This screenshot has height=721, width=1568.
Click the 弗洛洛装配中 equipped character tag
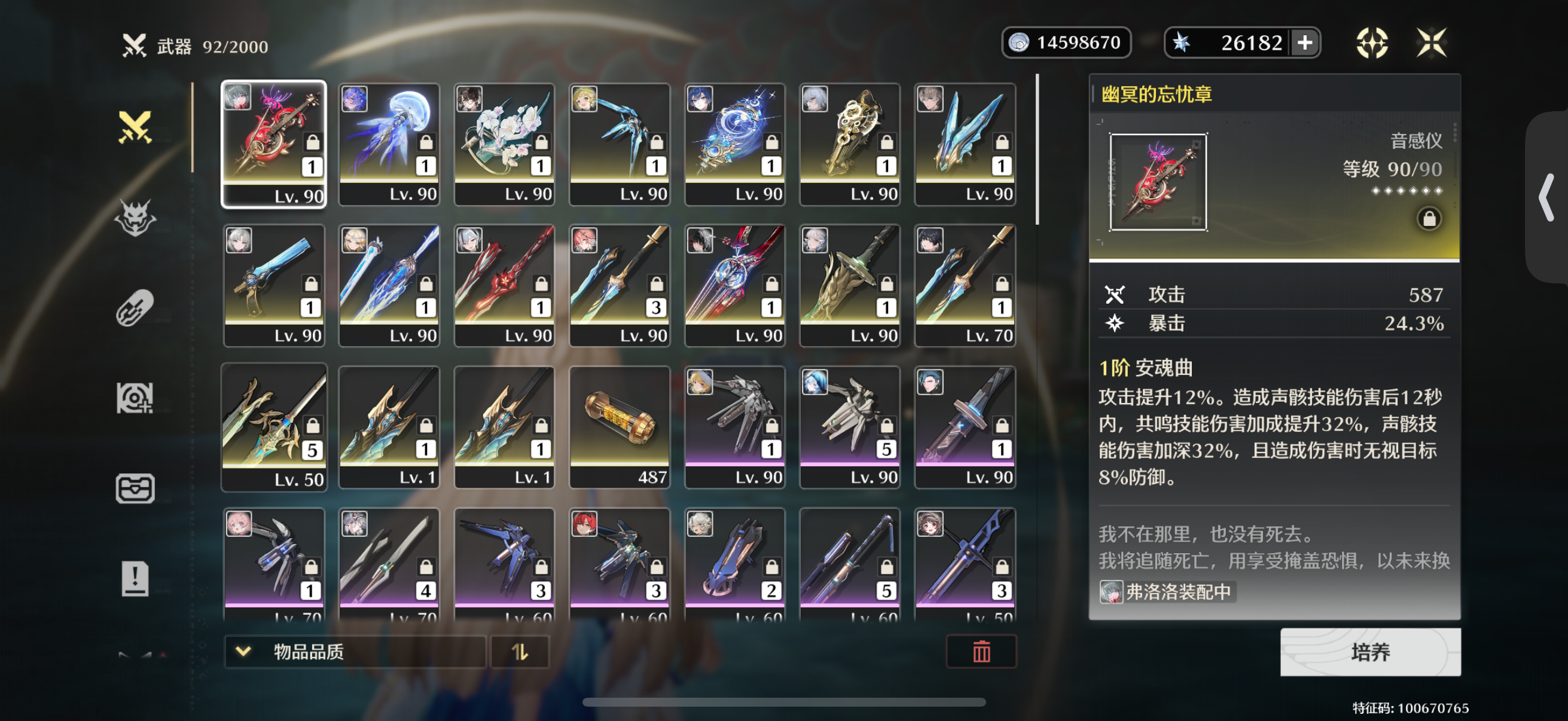(x=1167, y=591)
